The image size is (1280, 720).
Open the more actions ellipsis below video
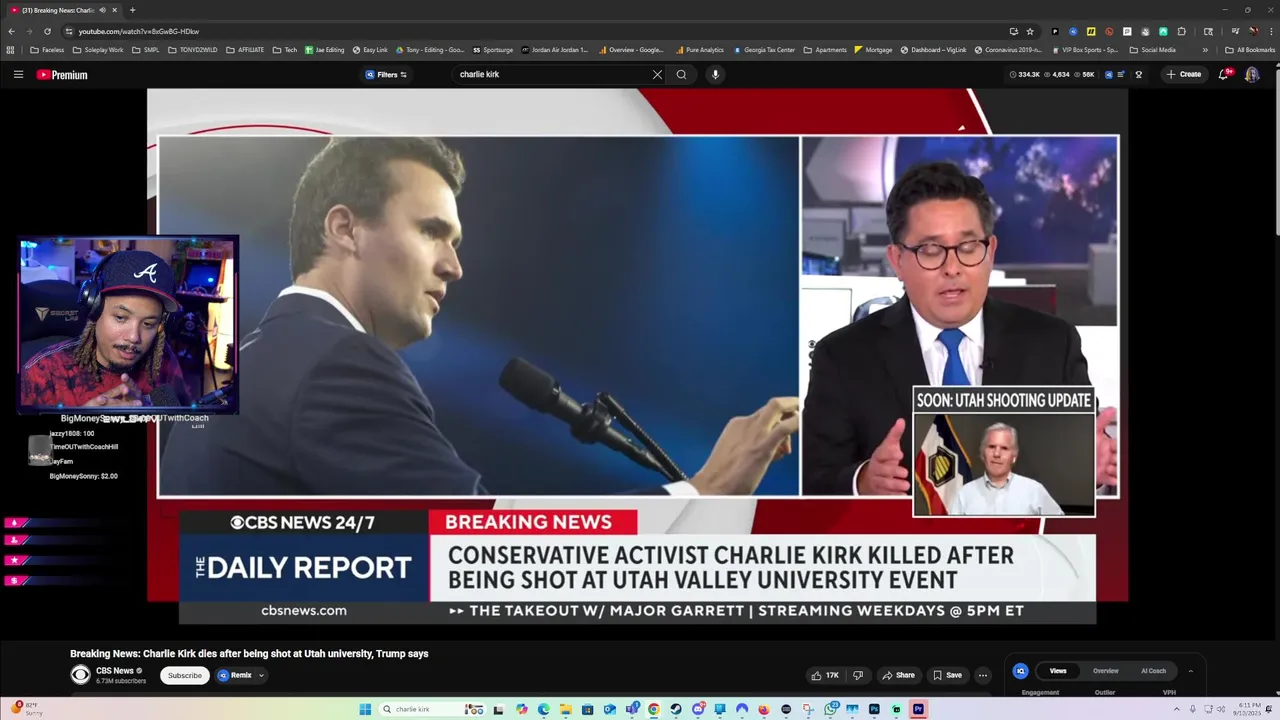pyautogui.click(x=983, y=675)
